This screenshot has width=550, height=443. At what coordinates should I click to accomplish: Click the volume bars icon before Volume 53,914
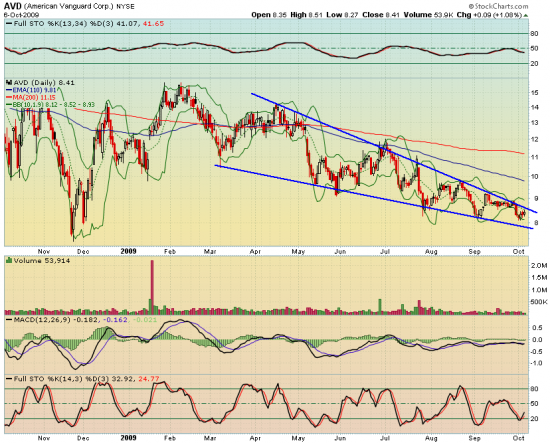9,261
